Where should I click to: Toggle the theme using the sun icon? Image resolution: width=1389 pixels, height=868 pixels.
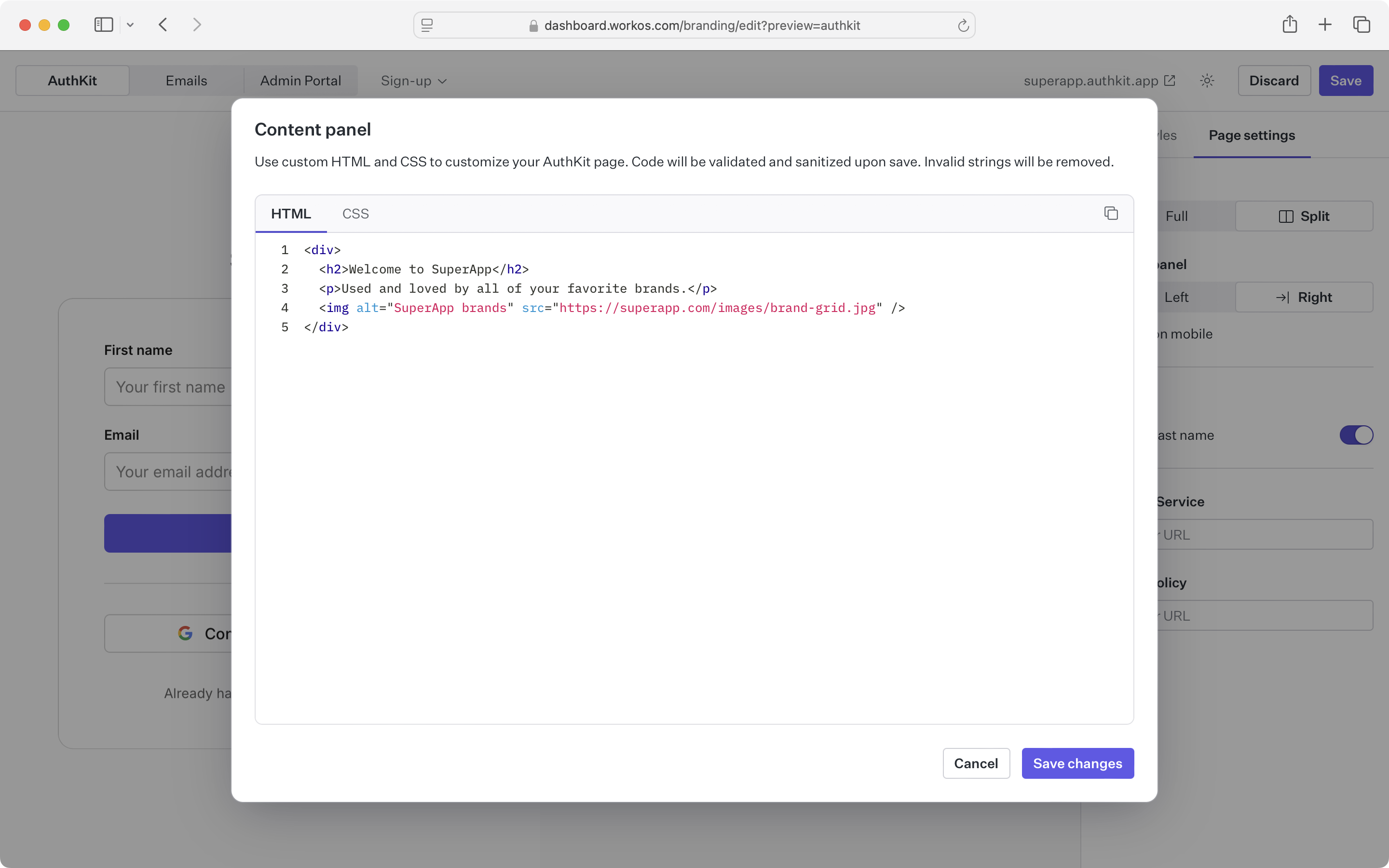1207,81
